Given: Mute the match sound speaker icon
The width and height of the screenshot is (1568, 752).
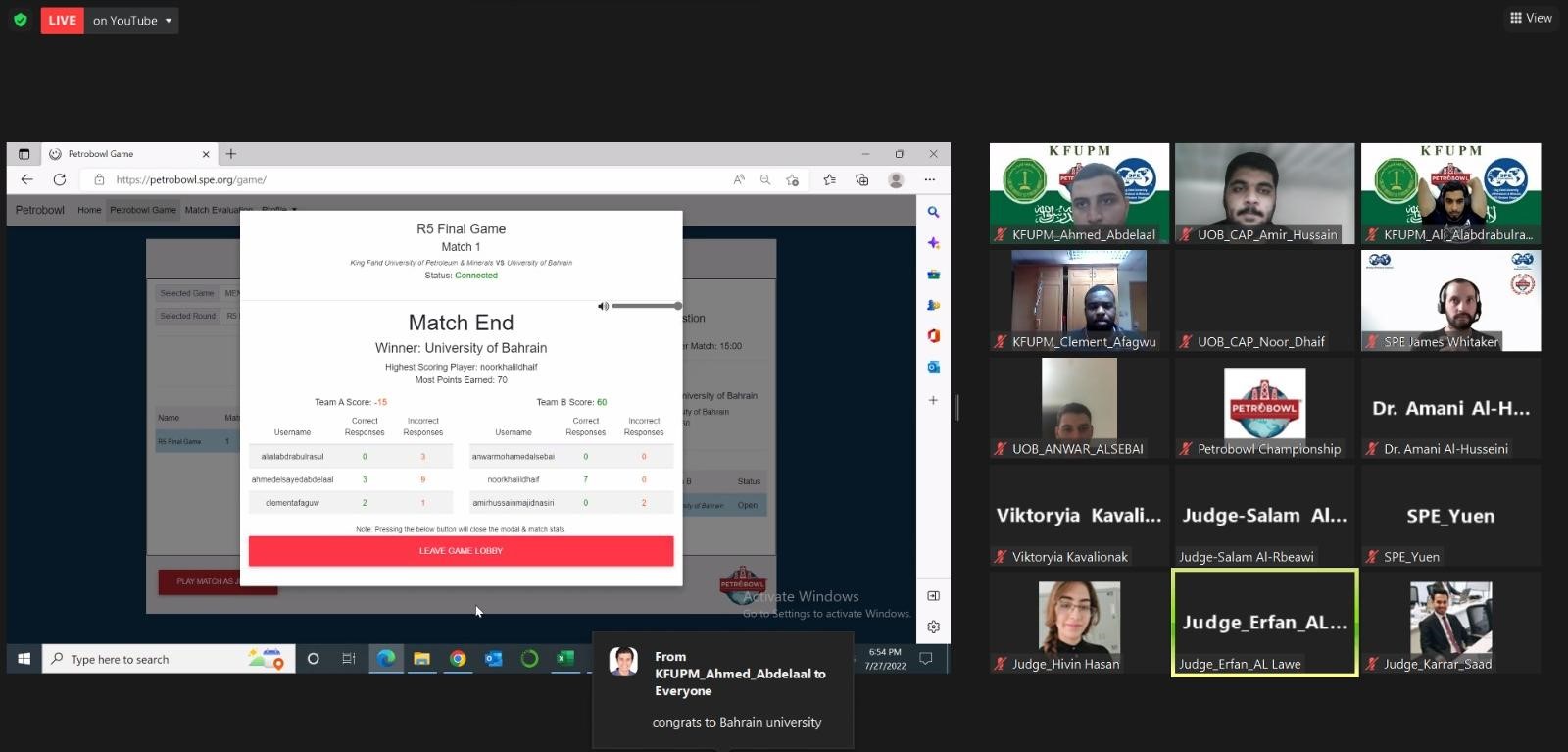Looking at the screenshot, I should (x=603, y=306).
